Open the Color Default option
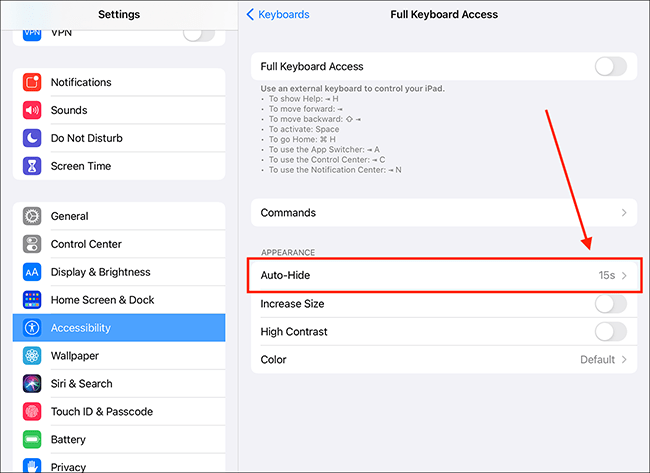The width and height of the screenshot is (650, 473). click(444, 359)
